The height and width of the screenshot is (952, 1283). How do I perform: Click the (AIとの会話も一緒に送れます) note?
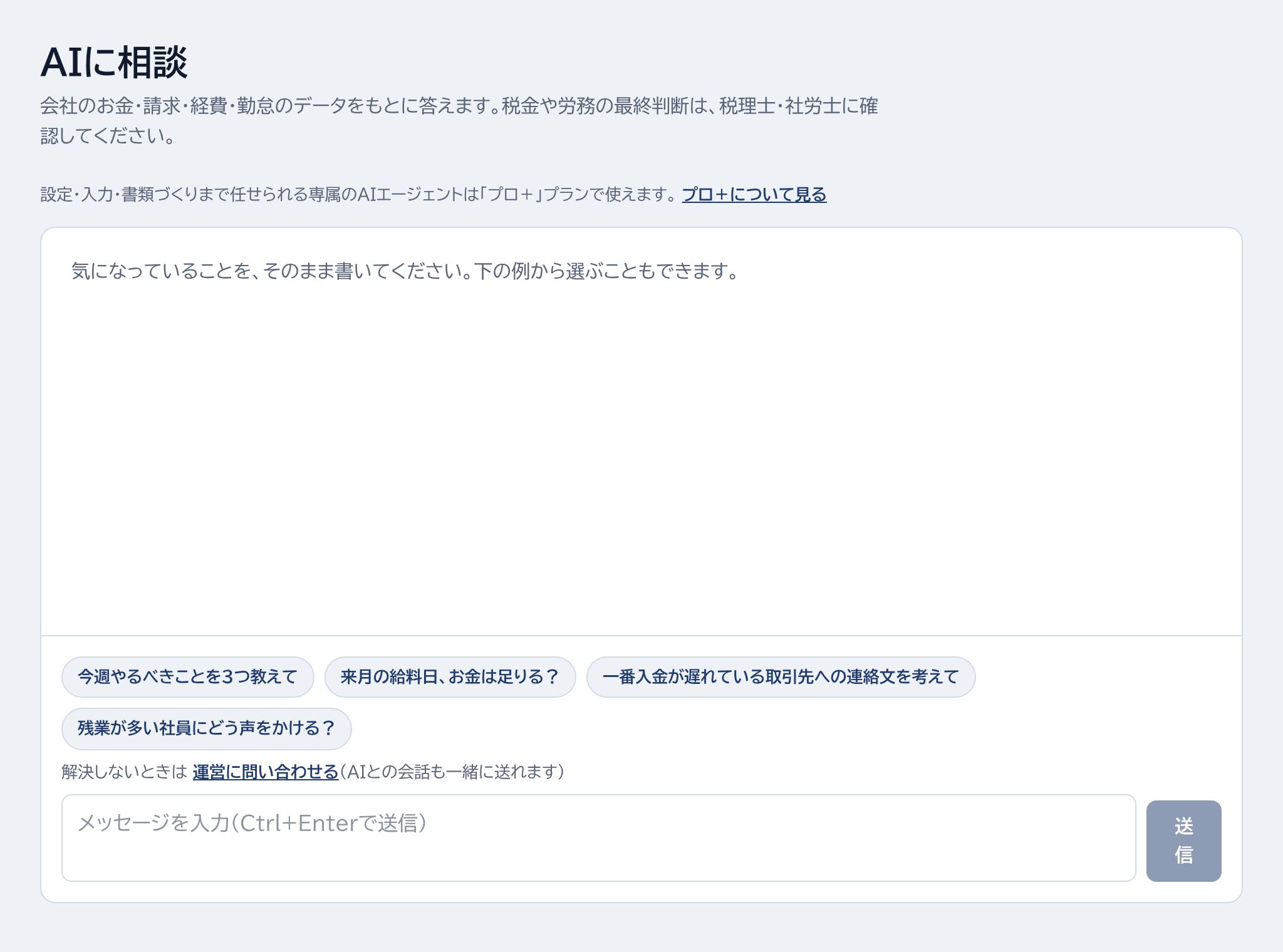click(452, 772)
